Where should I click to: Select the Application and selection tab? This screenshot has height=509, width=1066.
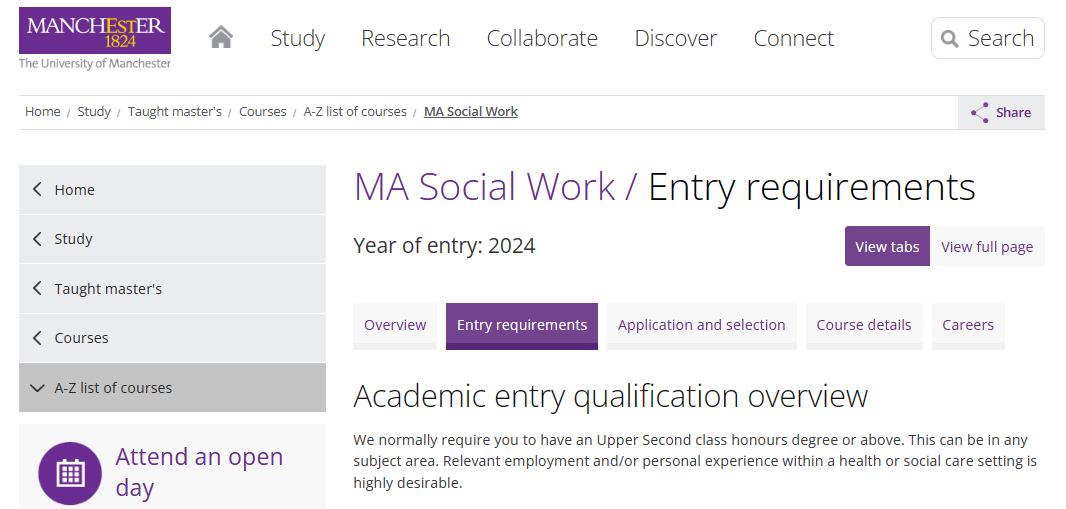(701, 325)
